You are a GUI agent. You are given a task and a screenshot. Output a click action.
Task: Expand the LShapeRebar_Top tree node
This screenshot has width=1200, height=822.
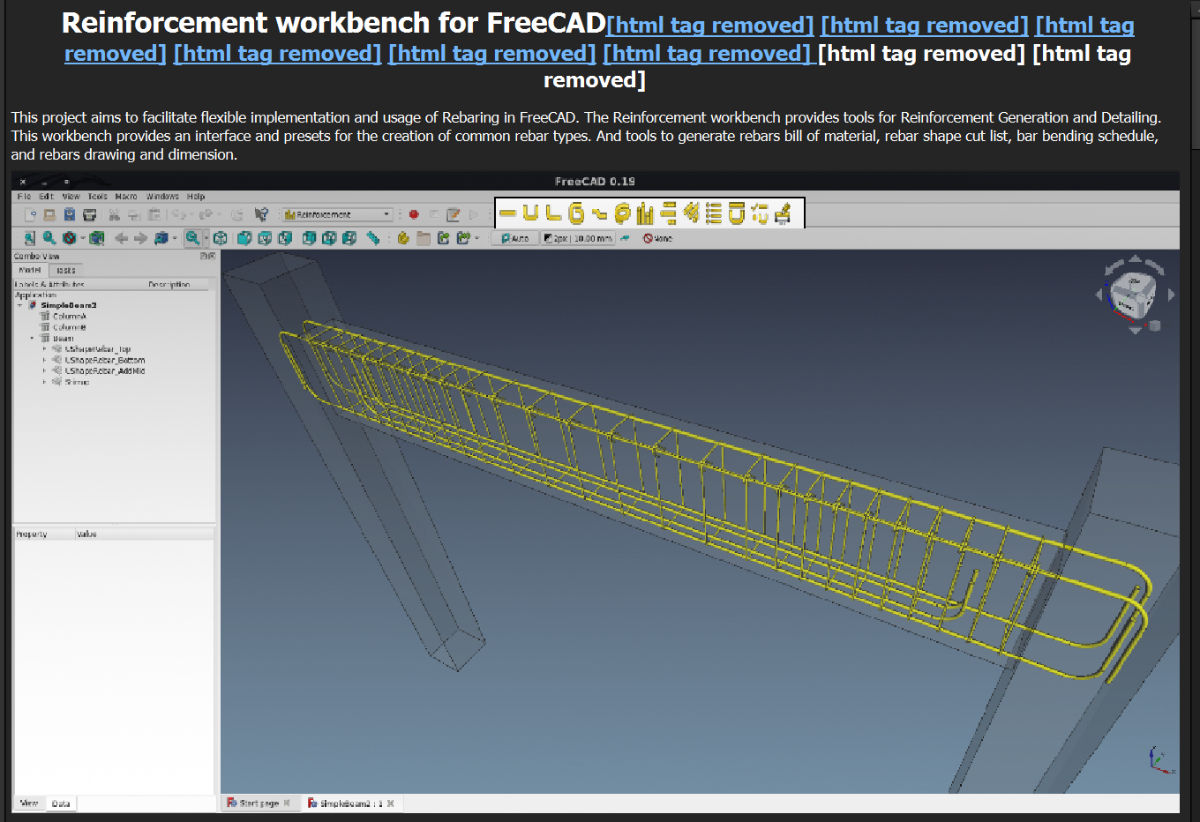45,349
